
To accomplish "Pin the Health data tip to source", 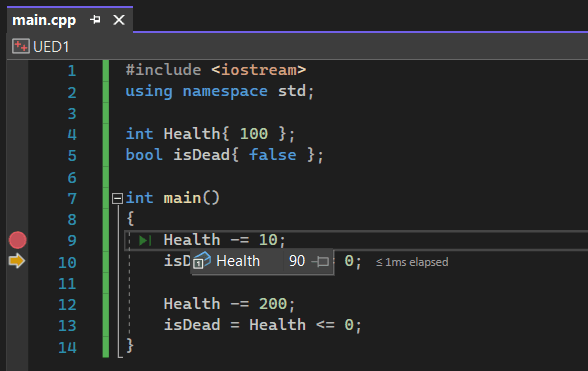I will [x=321, y=261].
